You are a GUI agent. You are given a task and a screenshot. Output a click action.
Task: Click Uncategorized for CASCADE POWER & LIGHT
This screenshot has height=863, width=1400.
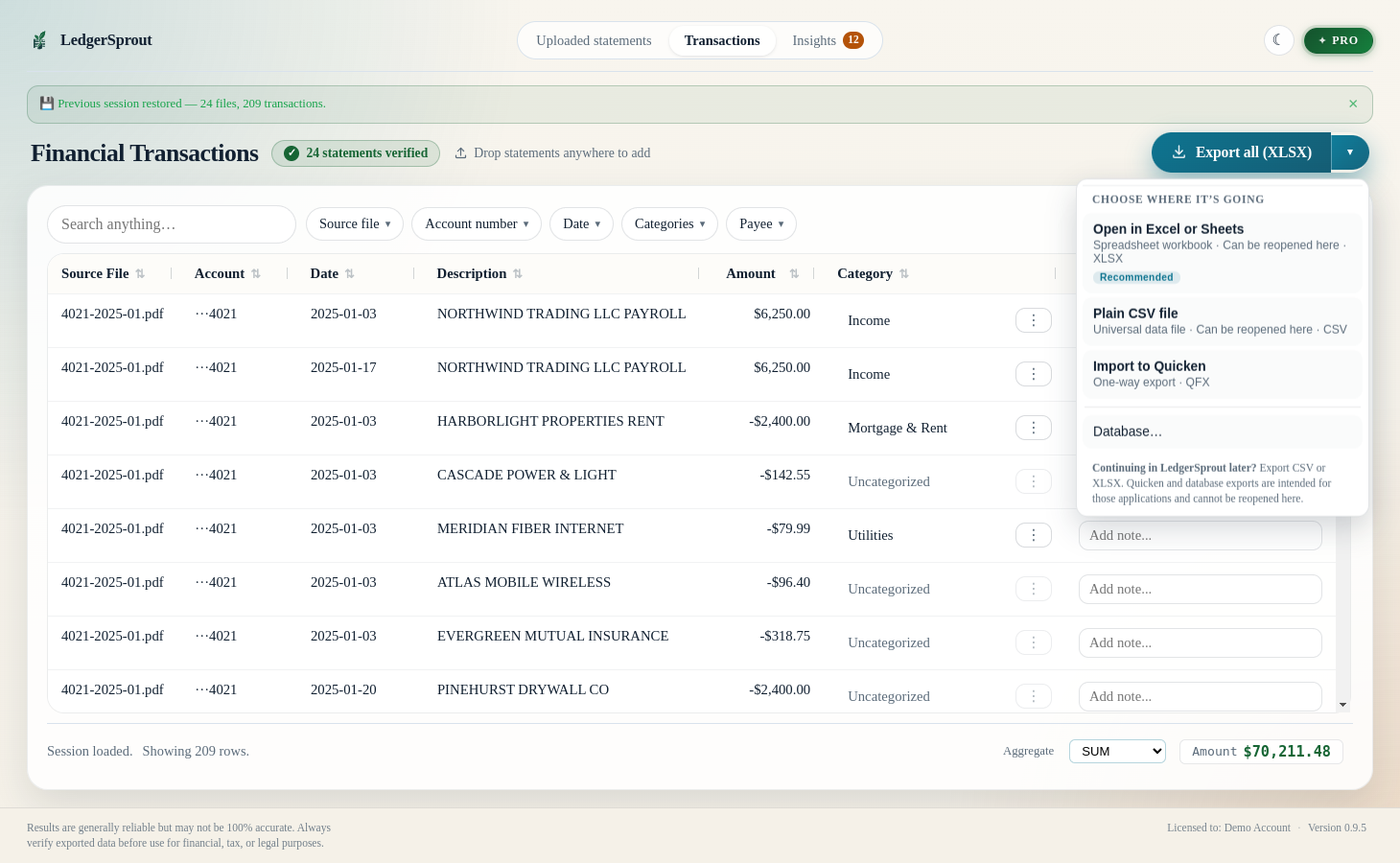coord(889,482)
